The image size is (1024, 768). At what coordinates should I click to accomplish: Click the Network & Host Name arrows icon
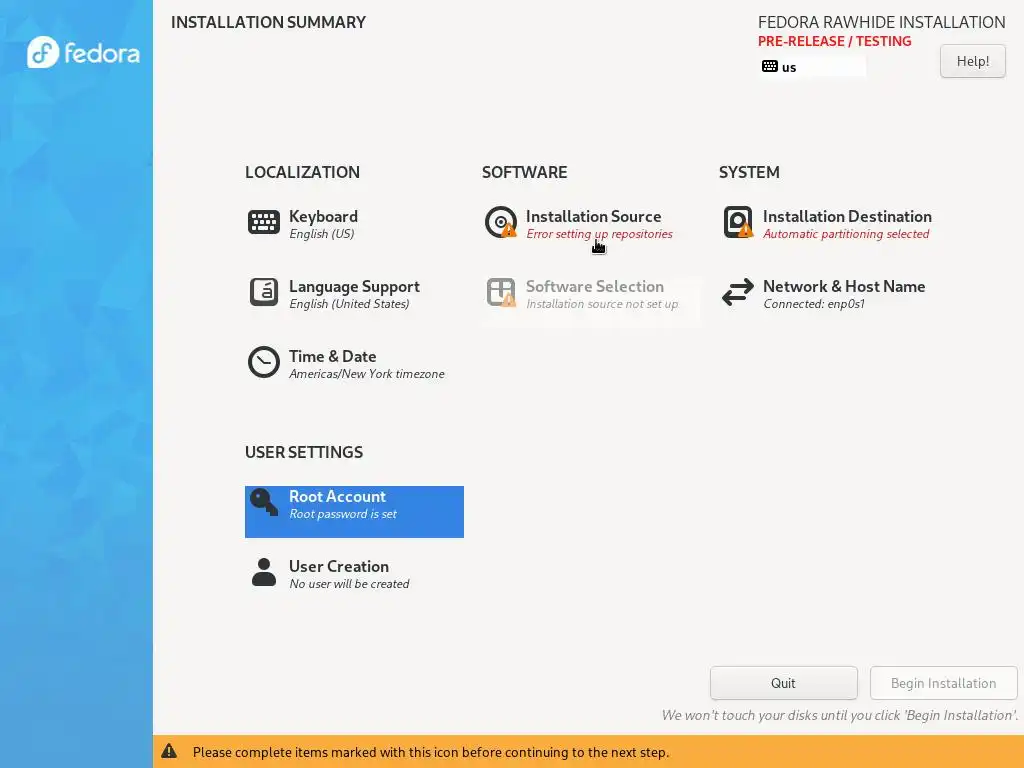(738, 292)
